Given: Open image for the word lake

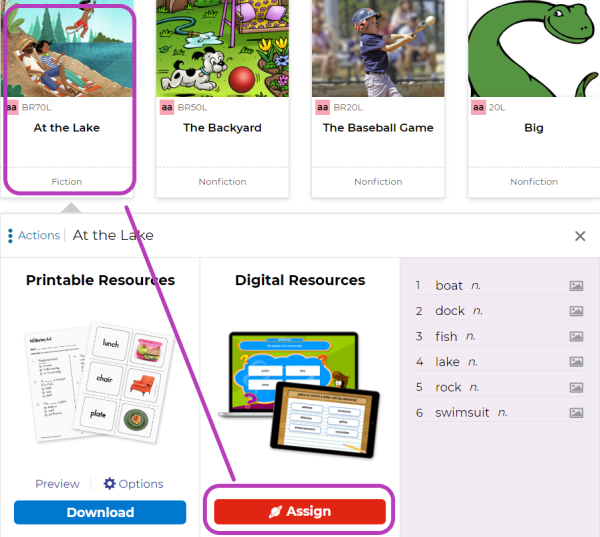Looking at the screenshot, I should (x=576, y=362).
